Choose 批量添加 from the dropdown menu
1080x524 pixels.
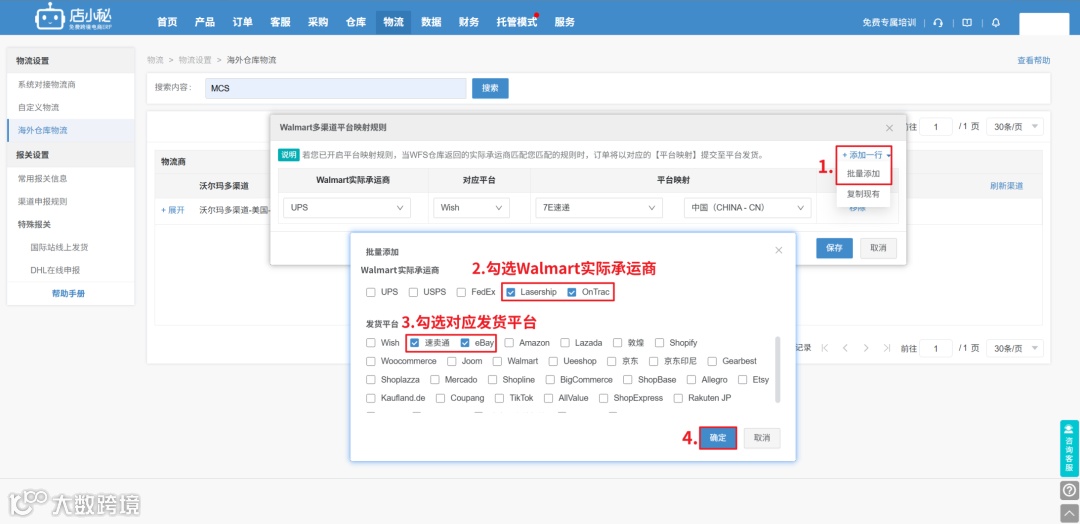(863, 174)
